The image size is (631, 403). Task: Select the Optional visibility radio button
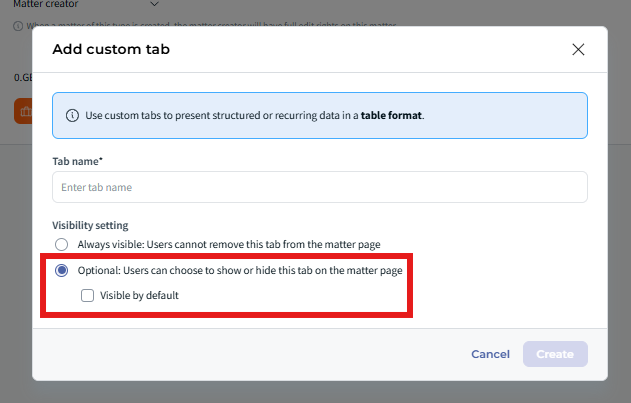tap(62, 271)
